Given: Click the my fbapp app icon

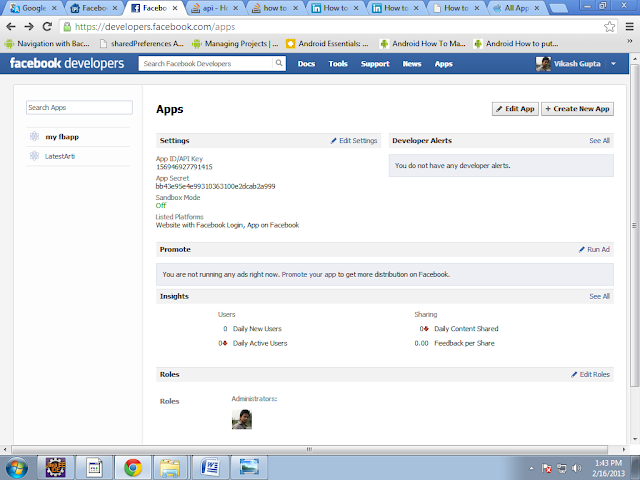Looking at the screenshot, I should click(34, 137).
